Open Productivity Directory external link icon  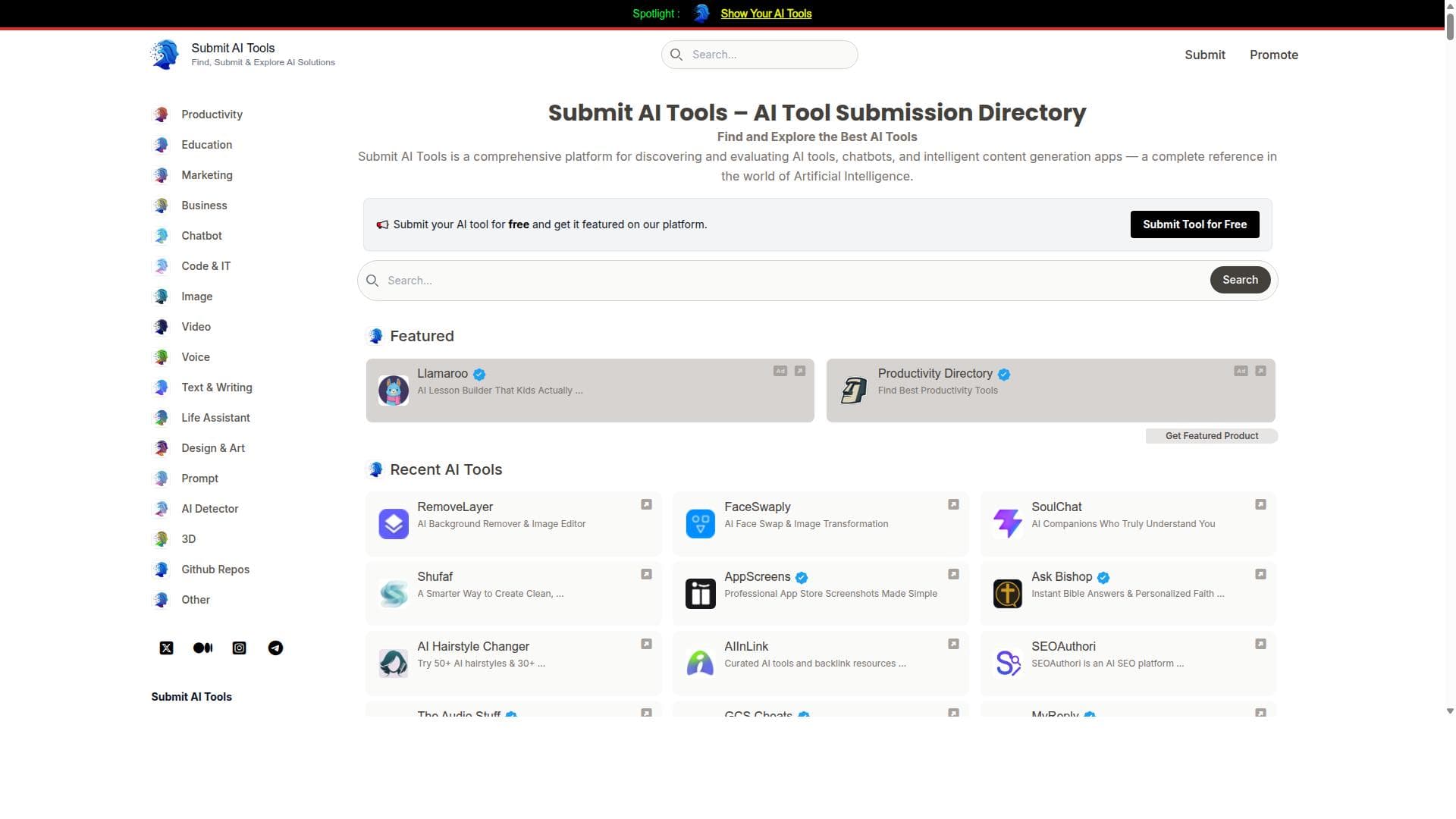(1260, 371)
